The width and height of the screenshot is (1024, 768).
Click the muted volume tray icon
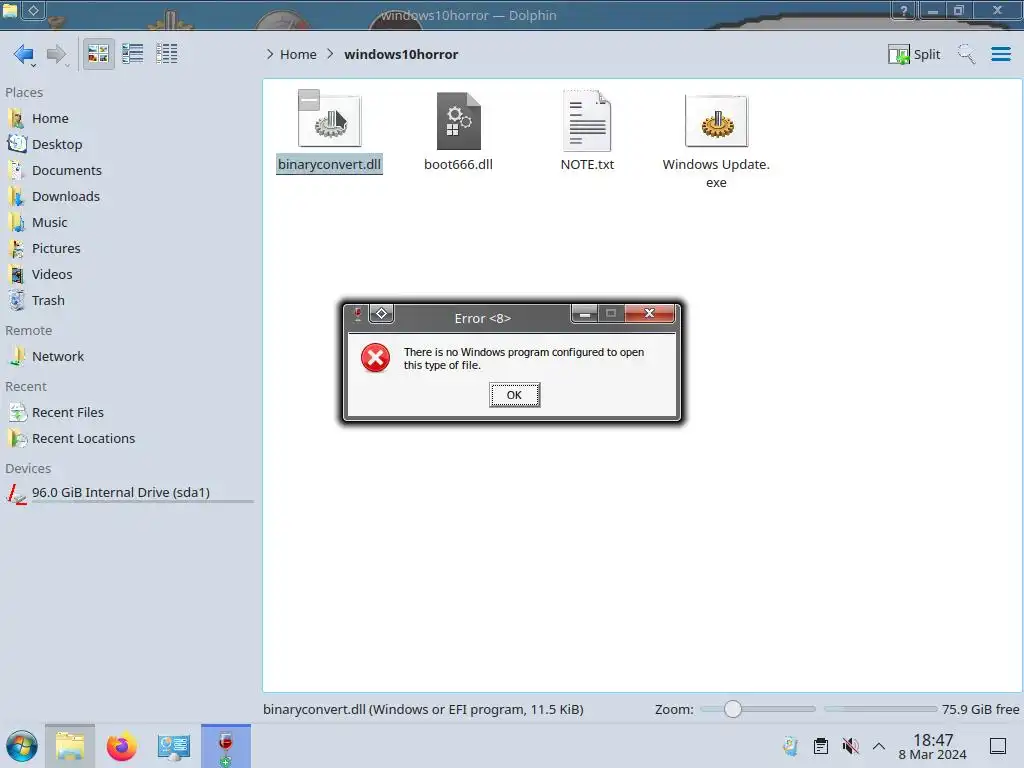(x=850, y=746)
